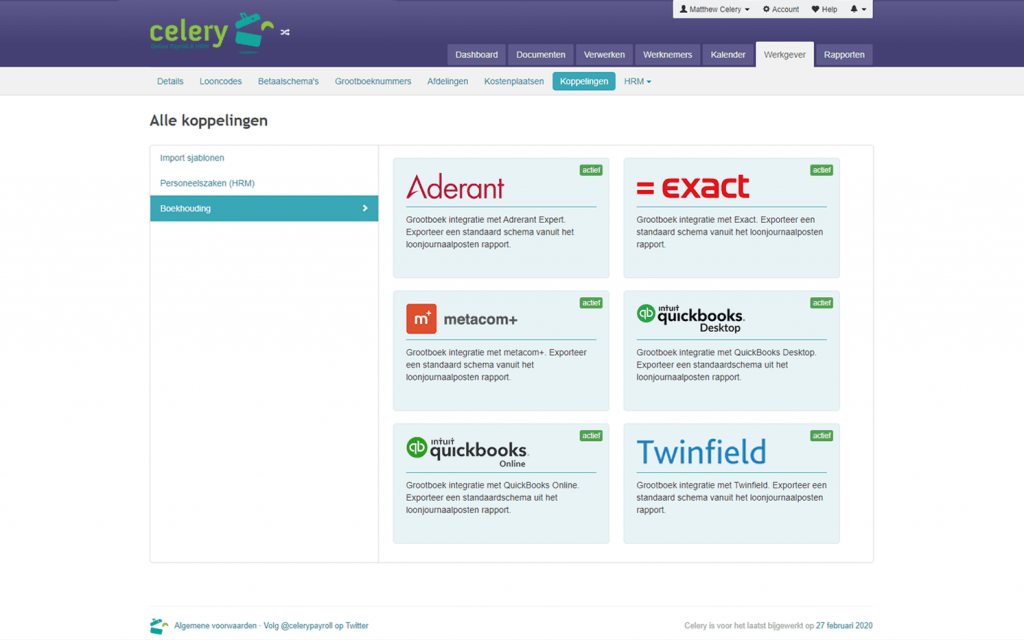Select Boekhouding in the sidebar
This screenshot has width=1024, height=640.
tap(264, 208)
